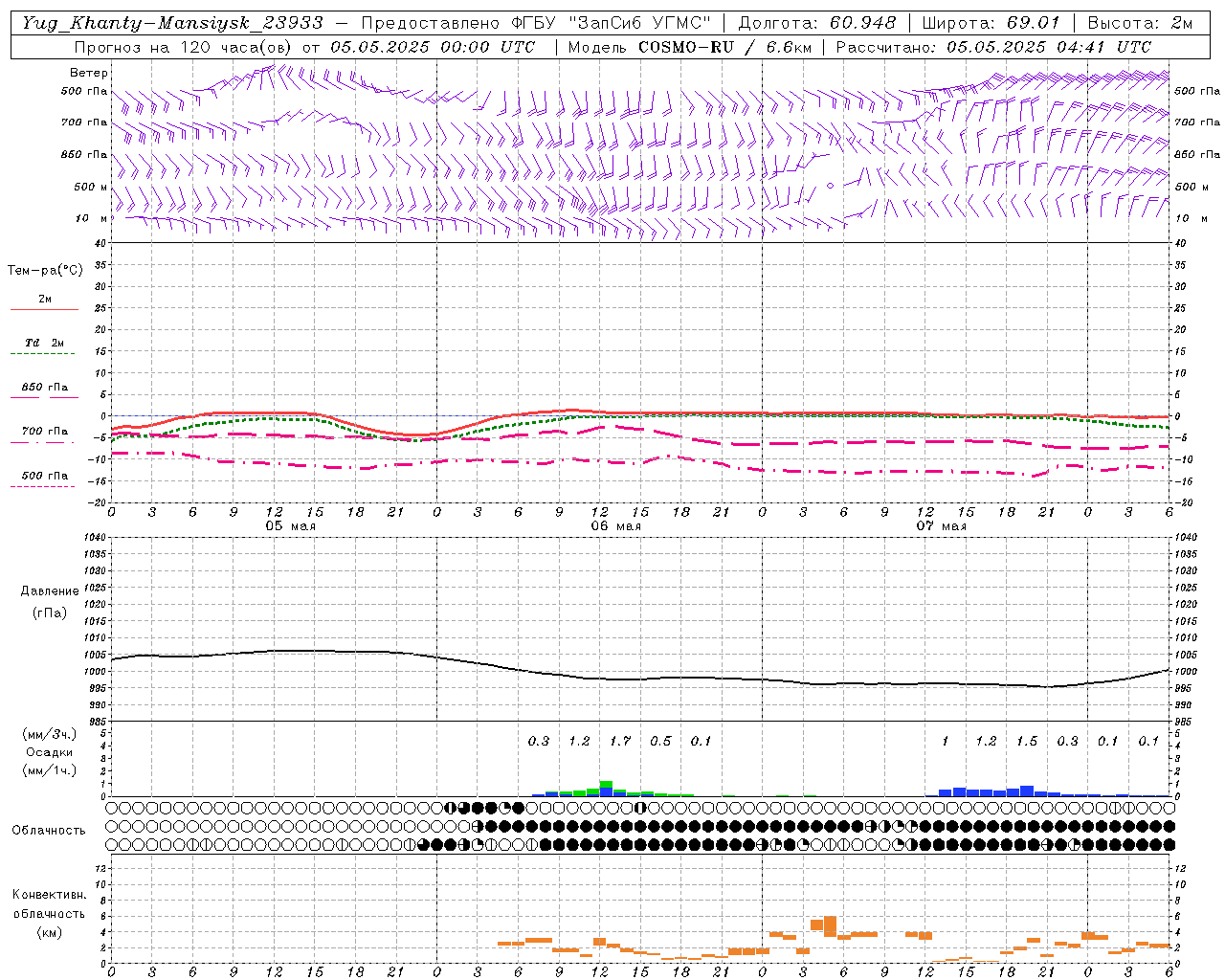Click the "05 мая" date label

point(290,526)
